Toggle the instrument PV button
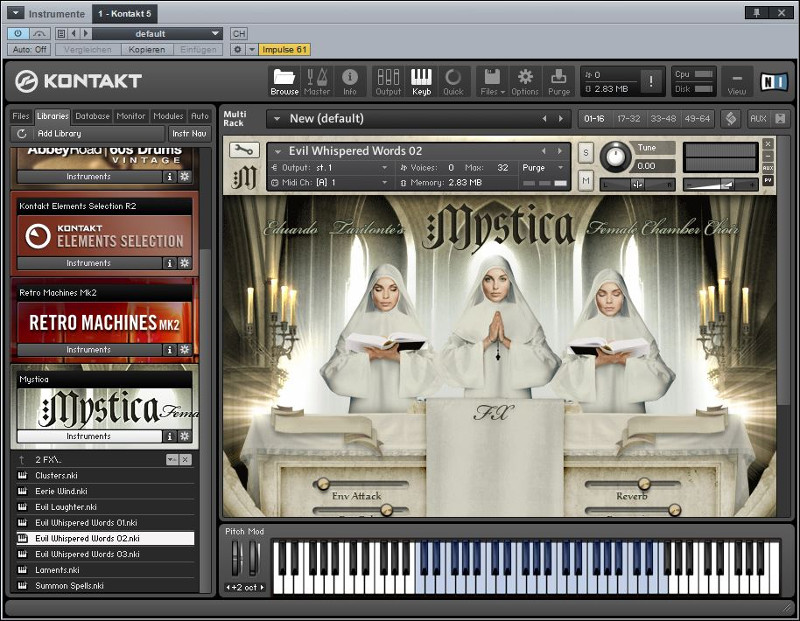This screenshot has height=621, width=800. tap(768, 180)
